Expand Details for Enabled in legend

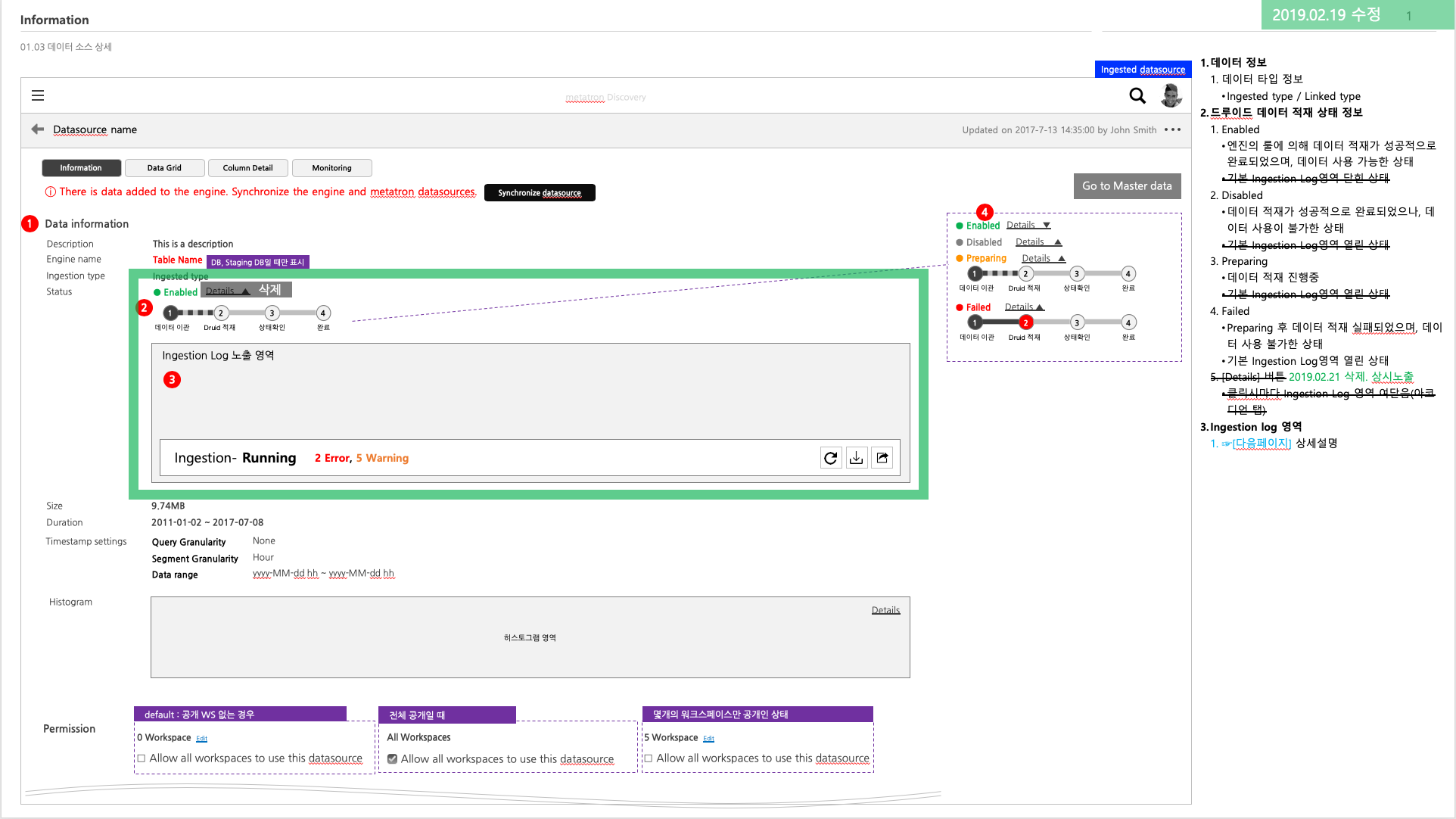[1028, 226]
